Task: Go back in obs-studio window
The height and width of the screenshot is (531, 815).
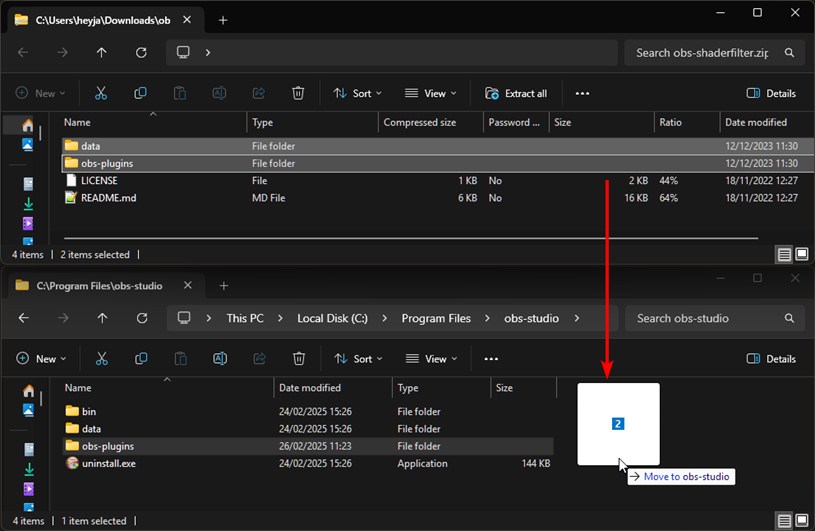Action: point(24,318)
